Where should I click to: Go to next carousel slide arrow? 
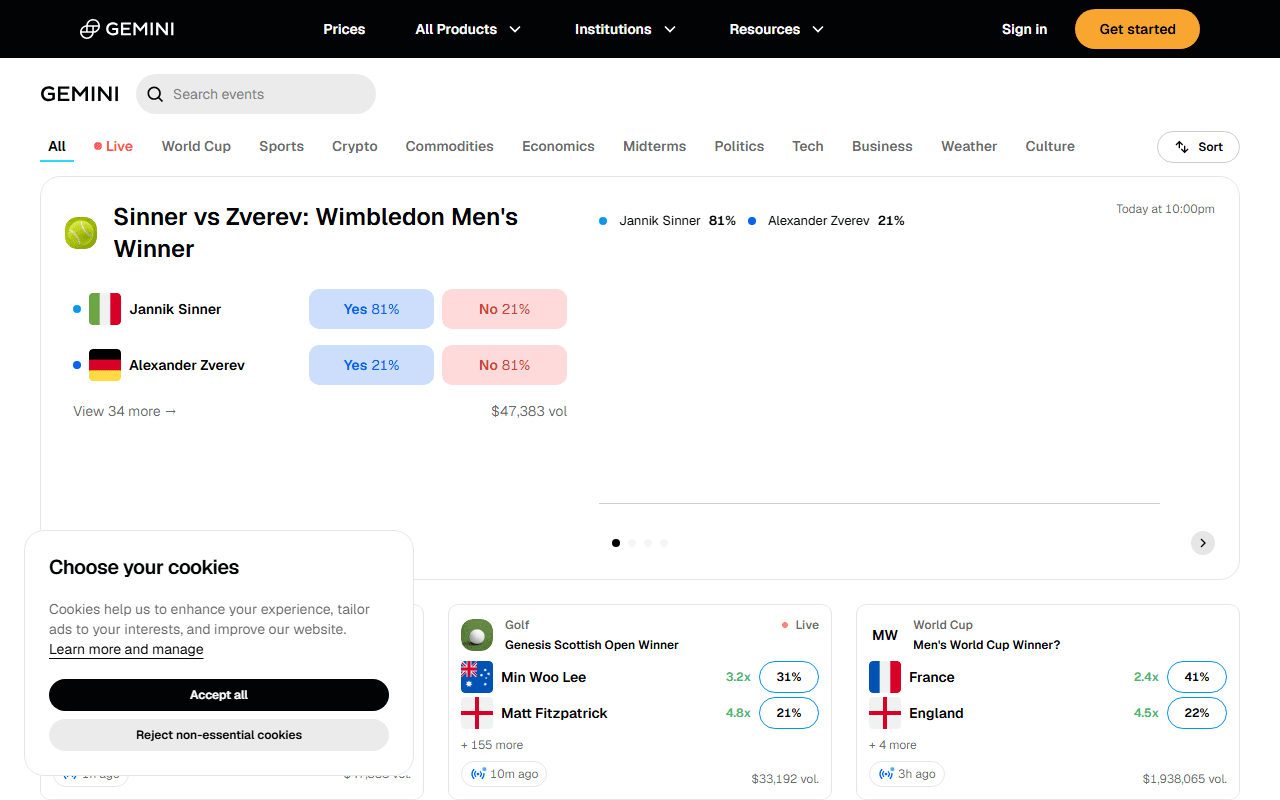1203,543
